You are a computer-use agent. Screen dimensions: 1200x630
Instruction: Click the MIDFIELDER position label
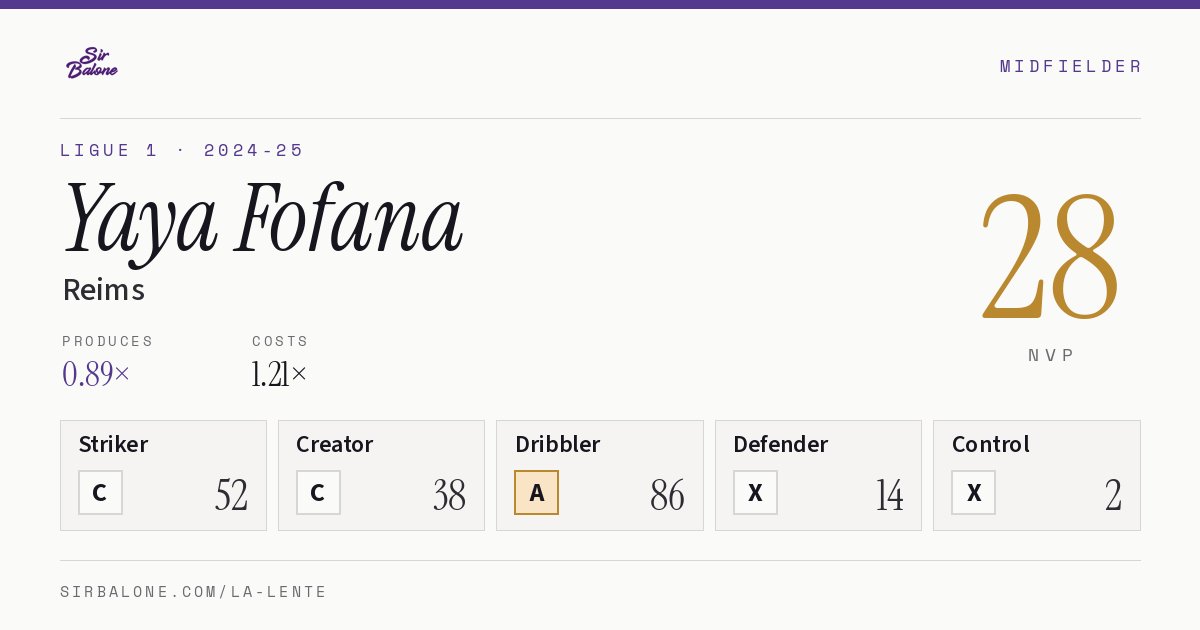coord(1070,66)
